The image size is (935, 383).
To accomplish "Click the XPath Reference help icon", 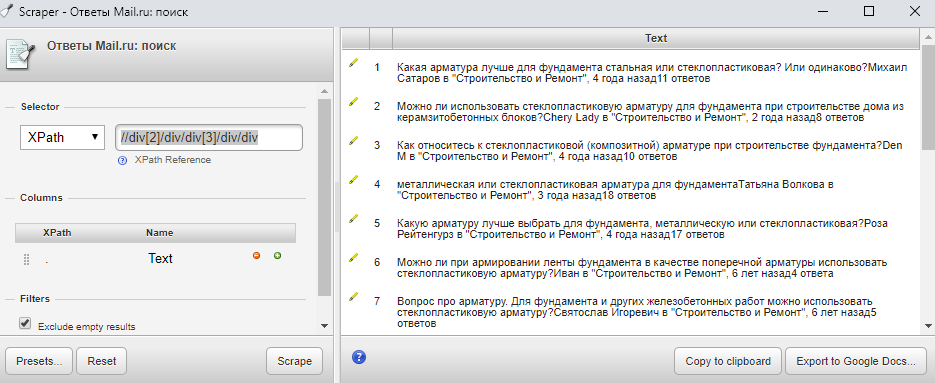I will tap(123, 160).
